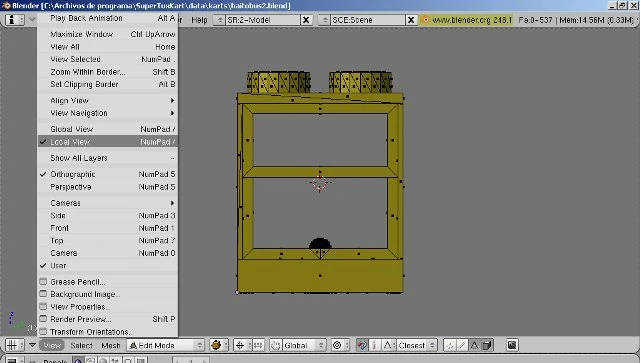Open the Edit Mode dropdown
Screen dimensions: 640x363
point(165,345)
